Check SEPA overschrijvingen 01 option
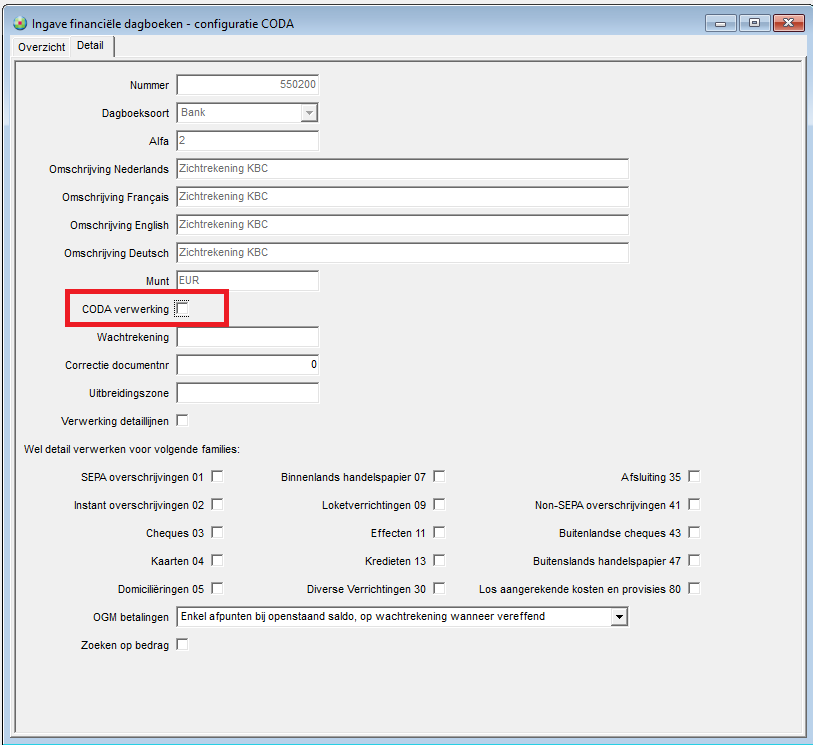This screenshot has width=813, height=745. point(217,477)
